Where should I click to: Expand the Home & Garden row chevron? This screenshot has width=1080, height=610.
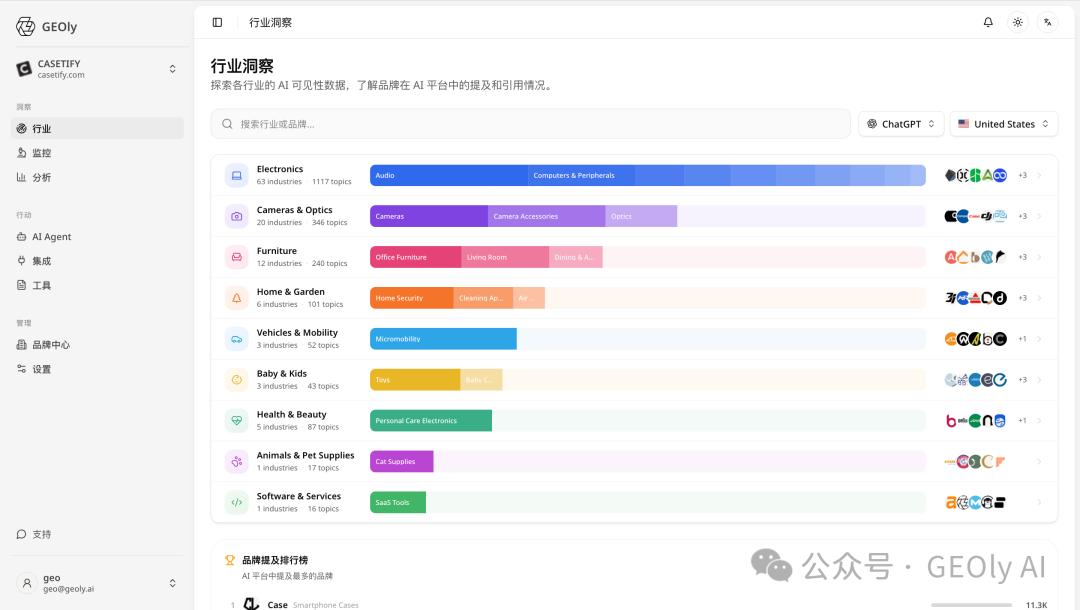(1039, 298)
